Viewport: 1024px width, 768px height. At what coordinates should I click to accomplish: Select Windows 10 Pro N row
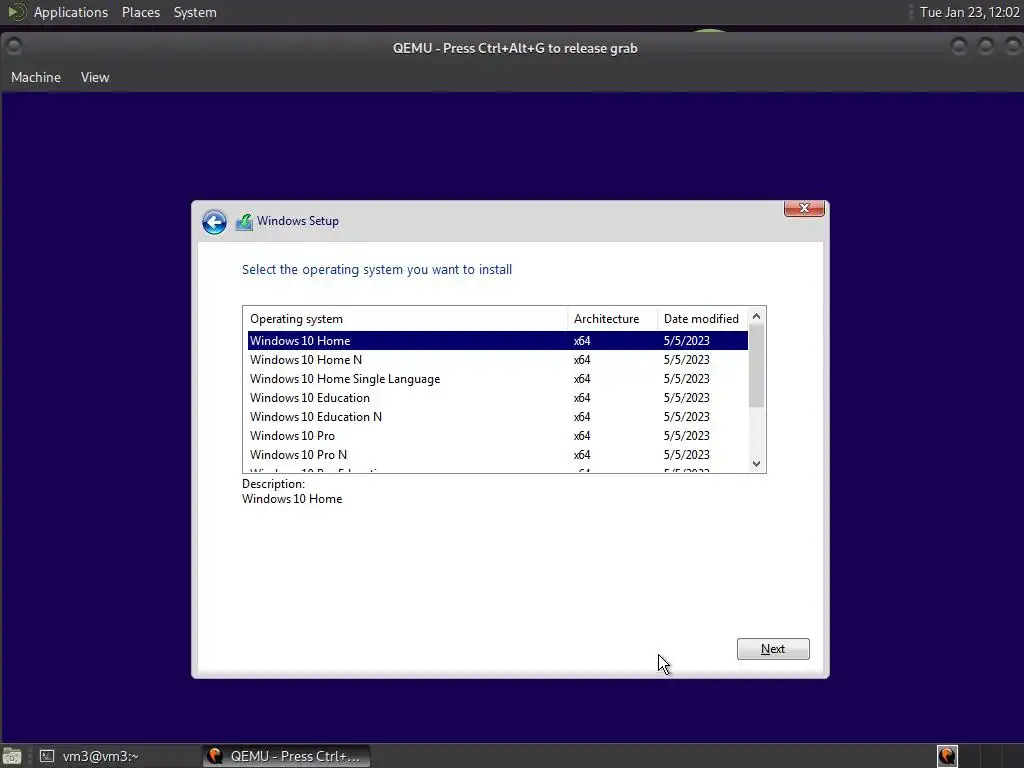pos(498,454)
